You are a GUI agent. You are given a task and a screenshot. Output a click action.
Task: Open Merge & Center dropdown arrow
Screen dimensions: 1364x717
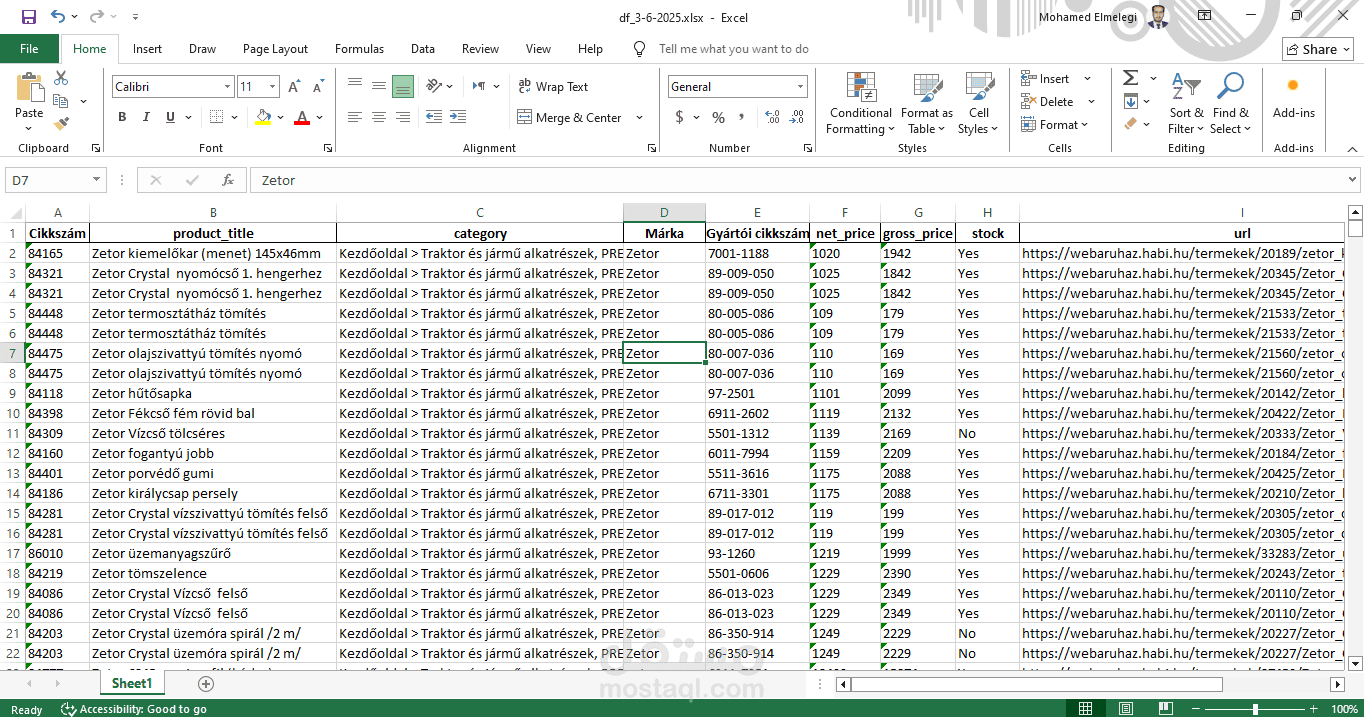pos(641,117)
